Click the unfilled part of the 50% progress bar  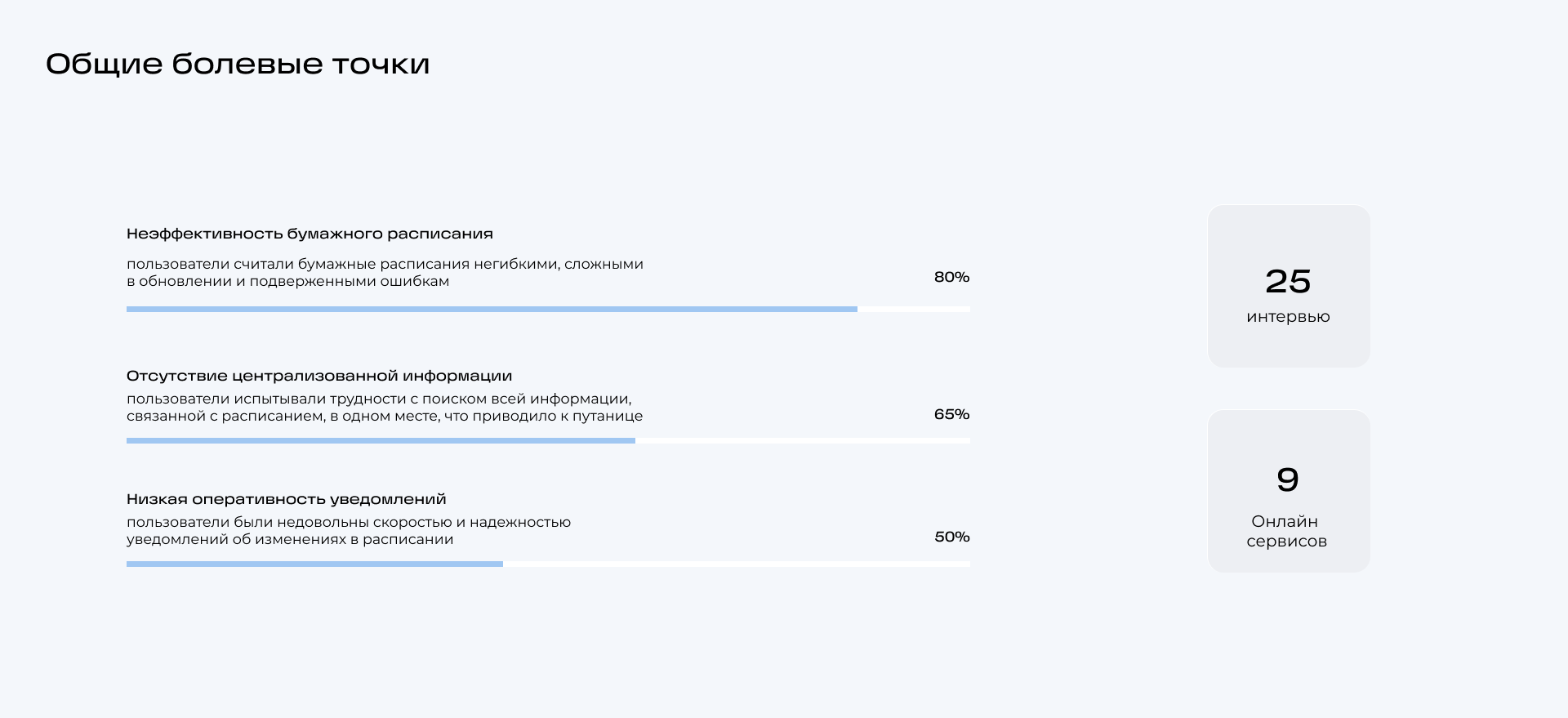pos(737,564)
